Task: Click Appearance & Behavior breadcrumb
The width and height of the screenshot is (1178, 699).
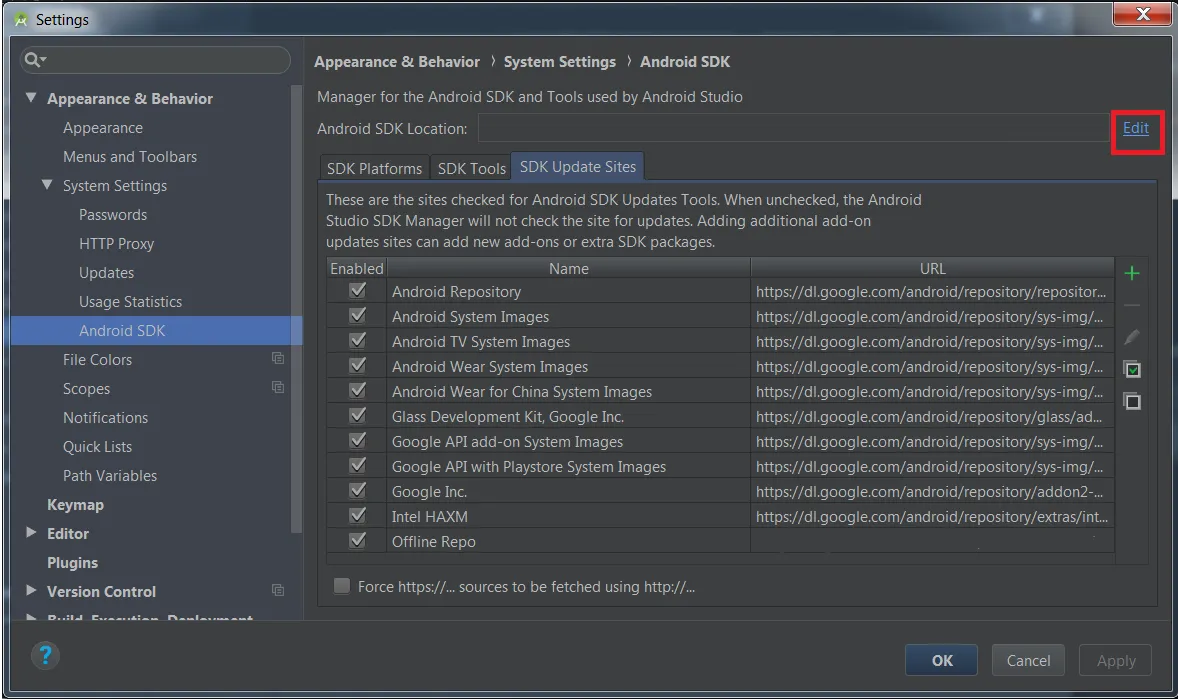Action: coord(397,62)
